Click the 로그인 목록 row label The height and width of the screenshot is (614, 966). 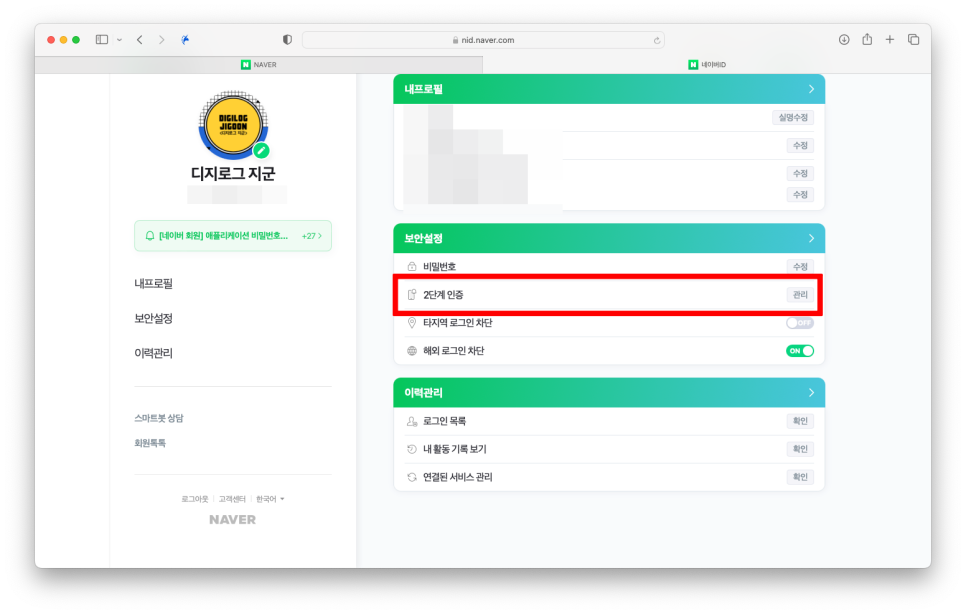coord(444,421)
